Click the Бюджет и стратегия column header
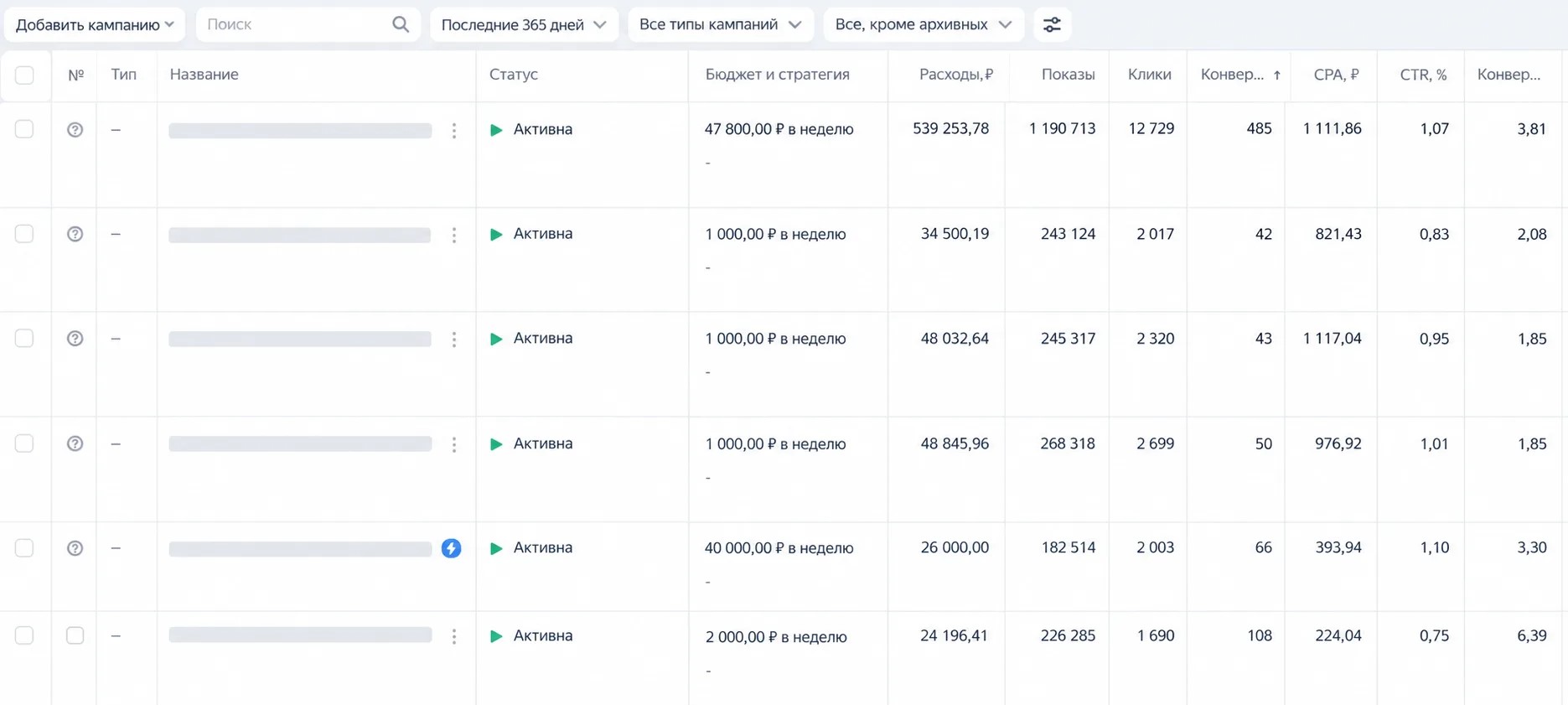 (777, 75)
